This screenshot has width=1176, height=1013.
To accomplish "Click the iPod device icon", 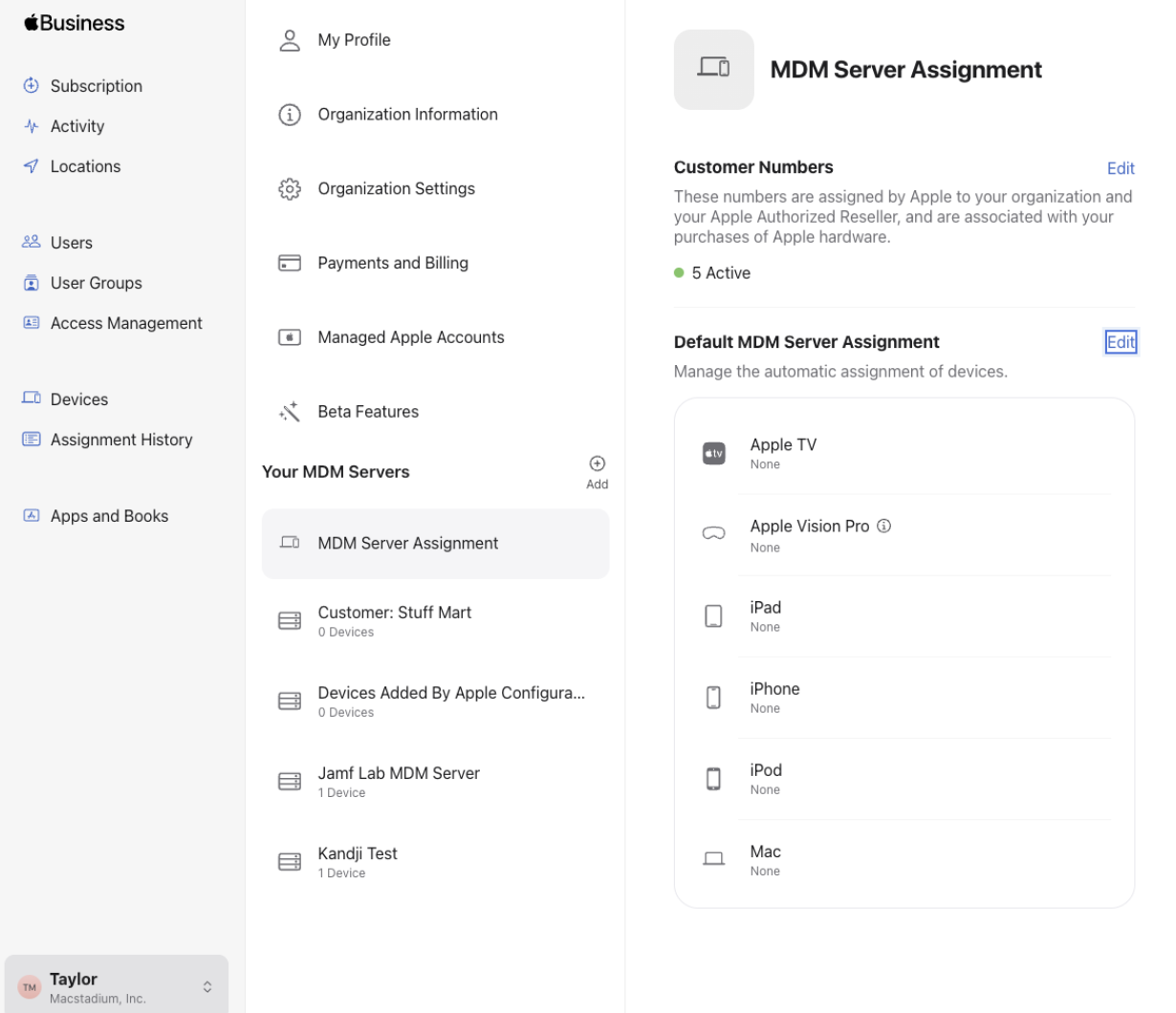I will pos(714,779).
